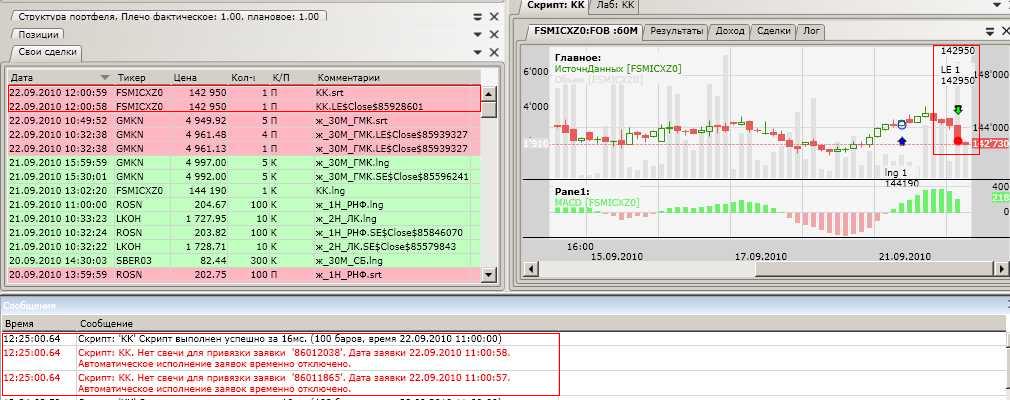The height and width of the screenshot is (400, 1010).
Task: Select the trade row ж_30М_ГМК.lng
Action: [x=244, y=163]
